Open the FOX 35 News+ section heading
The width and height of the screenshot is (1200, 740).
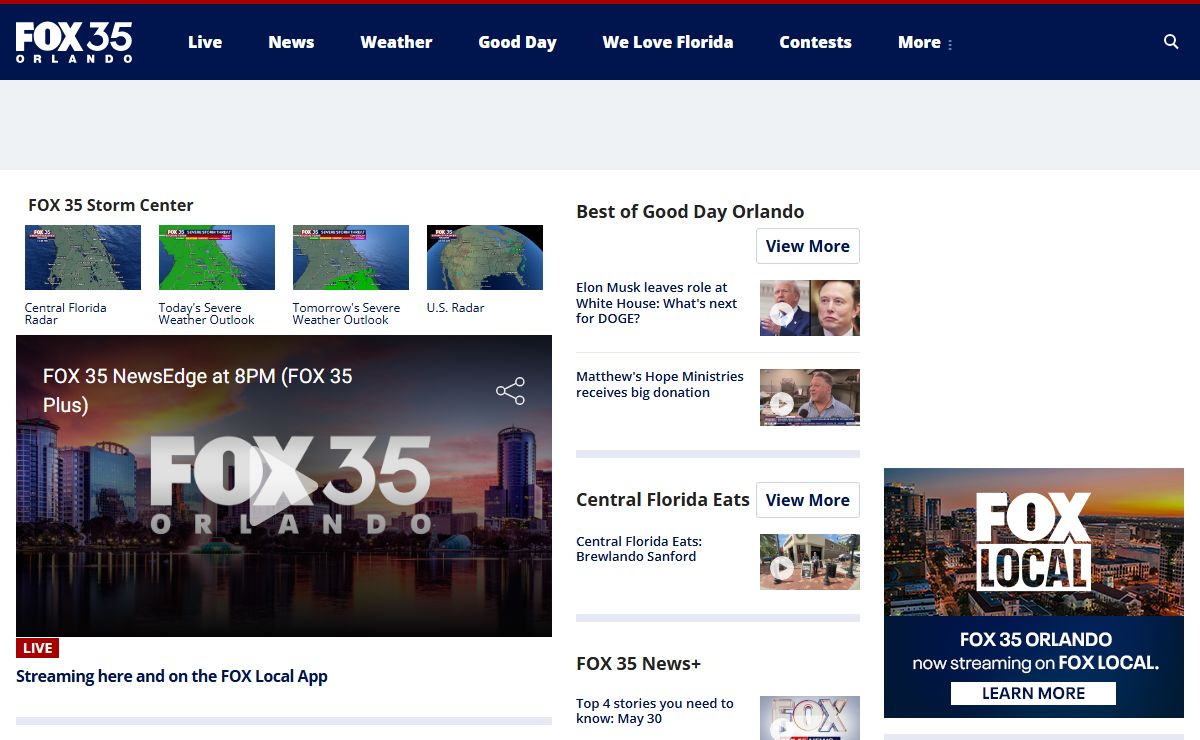point(639,663)
